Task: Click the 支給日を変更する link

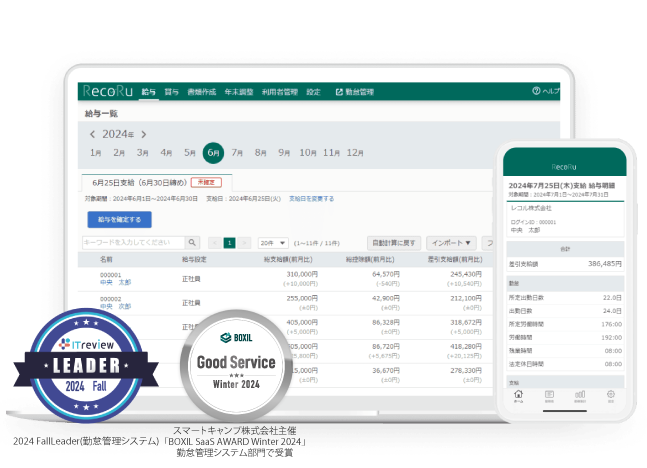Action: click(312, 199)
